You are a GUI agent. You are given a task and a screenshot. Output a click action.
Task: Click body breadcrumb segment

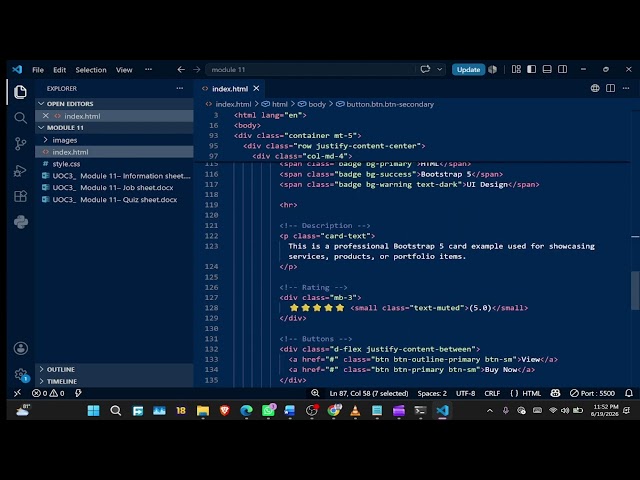[312, 104]
